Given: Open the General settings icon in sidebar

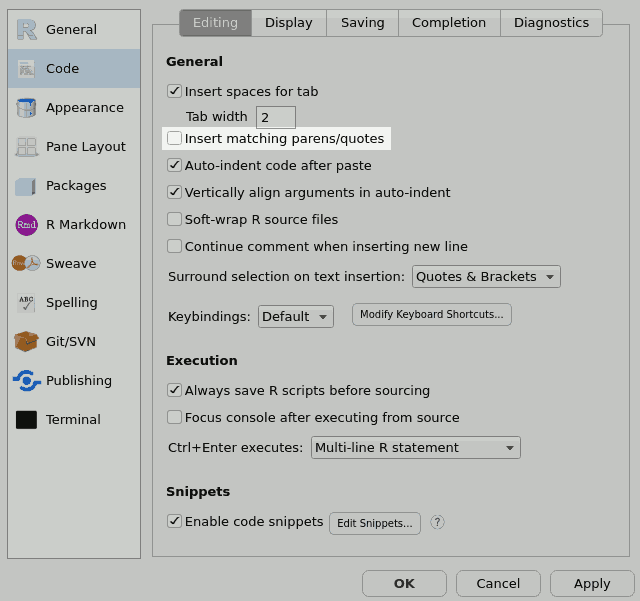Looking at the screenshot, I should coord(27,30).
